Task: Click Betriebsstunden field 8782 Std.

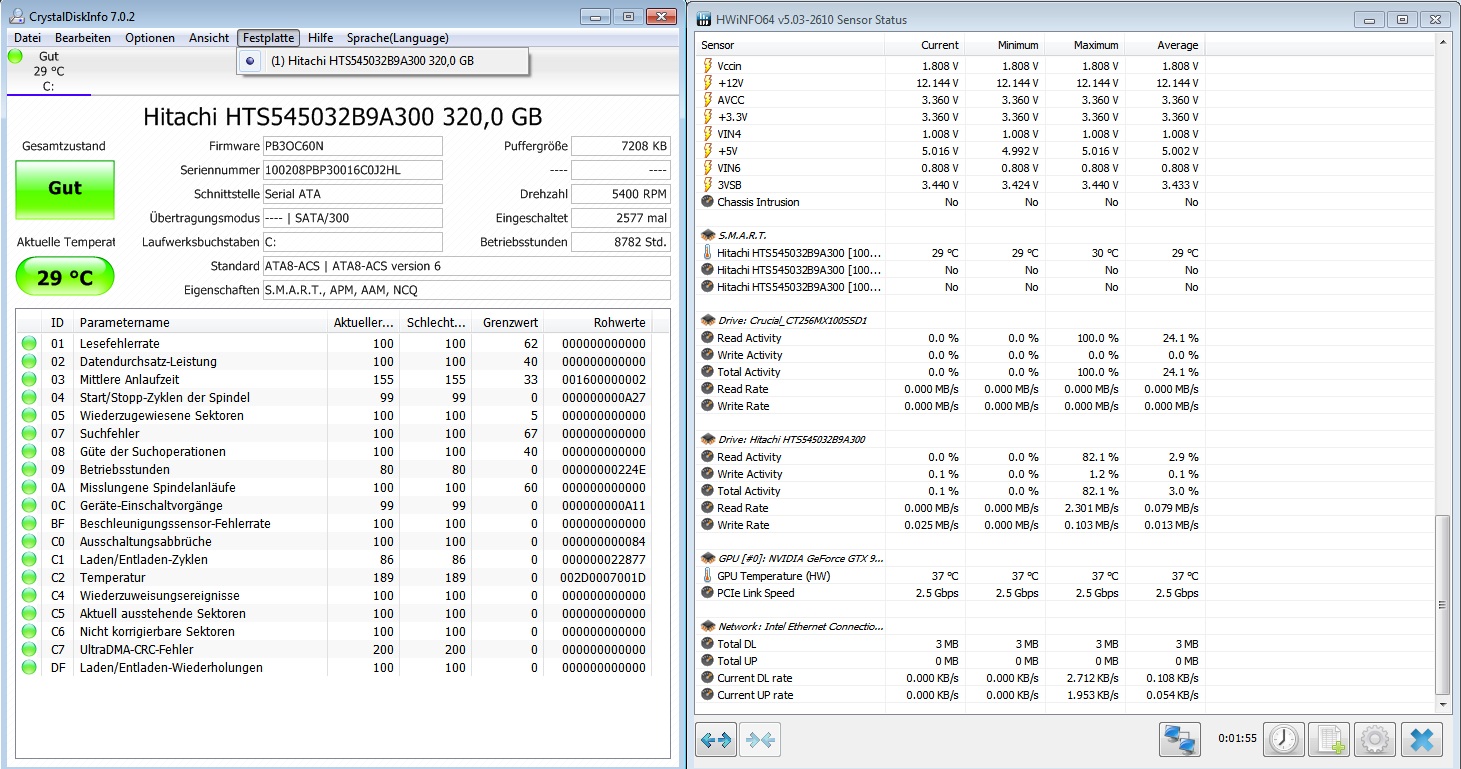Action: (x=621, y=242)
